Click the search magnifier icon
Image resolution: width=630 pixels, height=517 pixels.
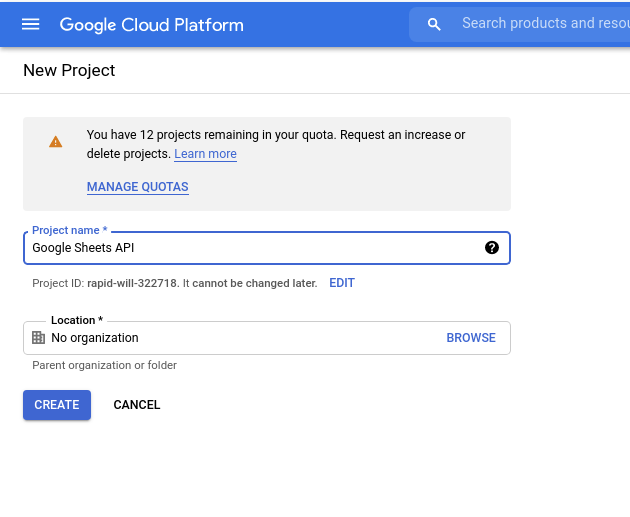[x=434, y=25]
